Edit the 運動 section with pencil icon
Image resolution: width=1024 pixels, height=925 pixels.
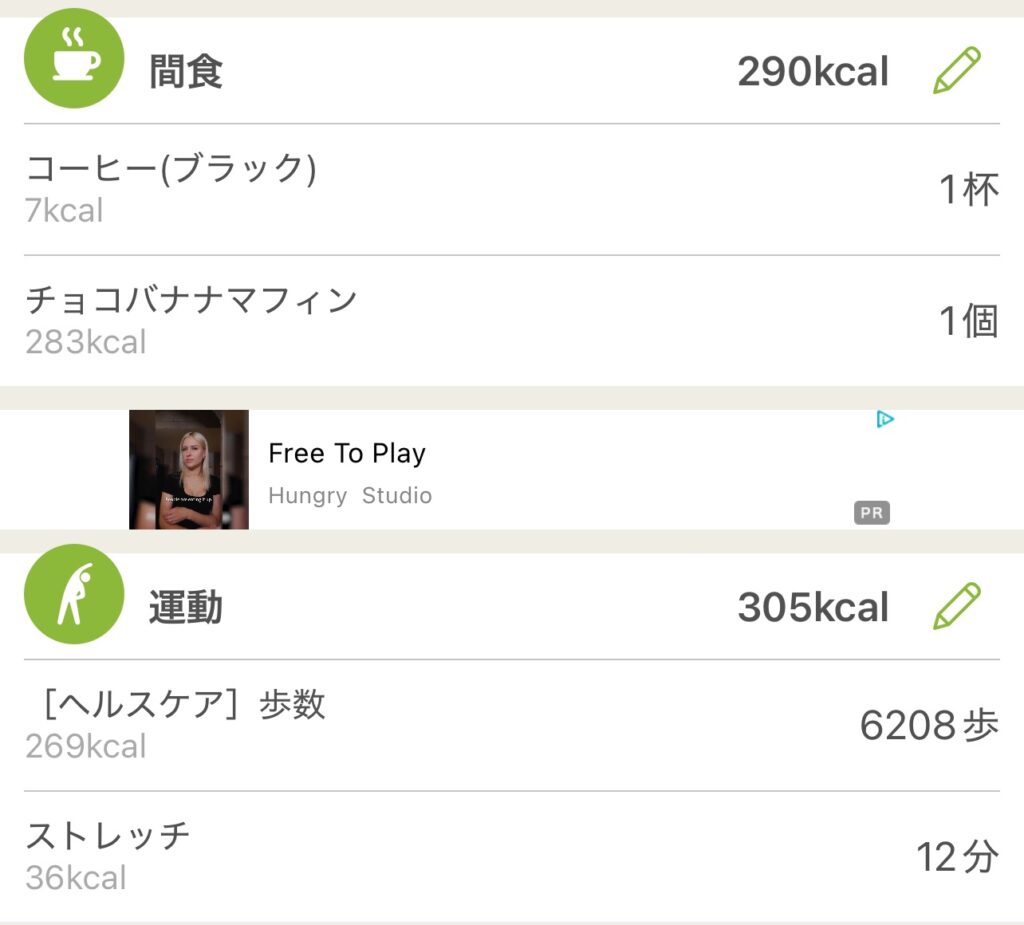[957, 606]
